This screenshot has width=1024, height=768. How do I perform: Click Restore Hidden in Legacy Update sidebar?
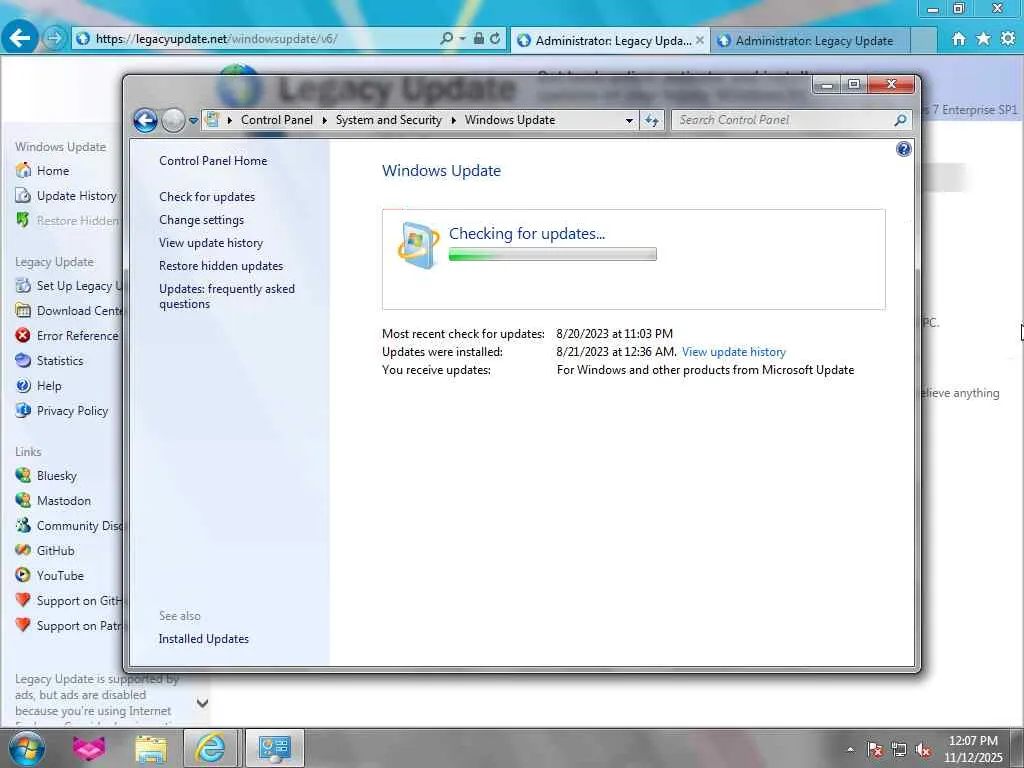(68, 221)
